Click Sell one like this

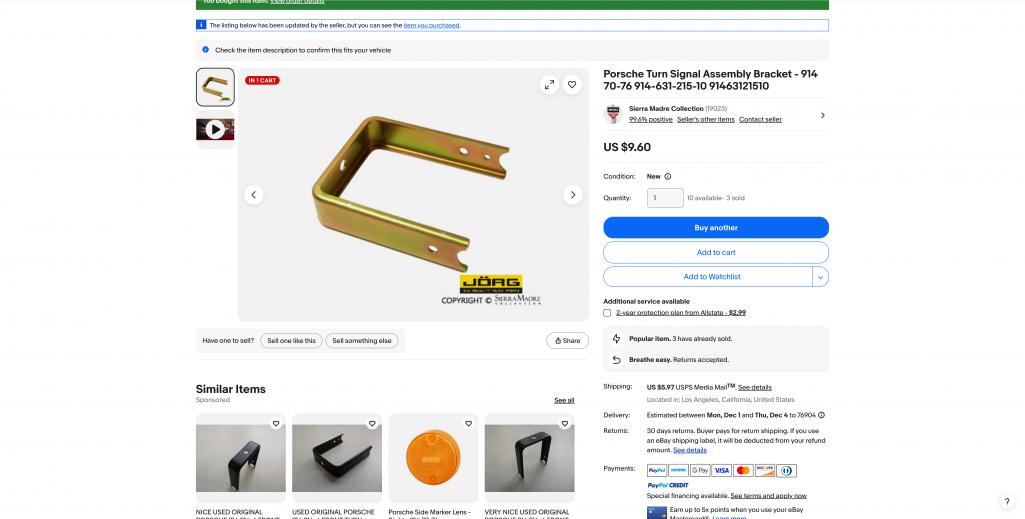pos(291,341)
